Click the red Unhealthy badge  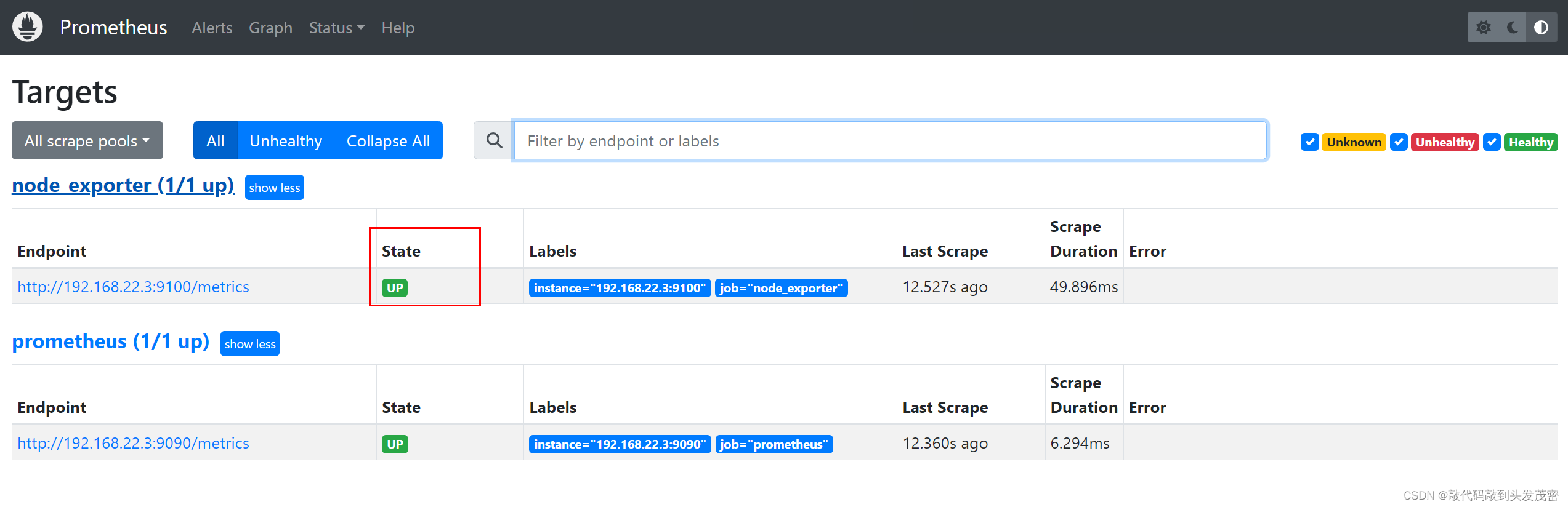1445,142
